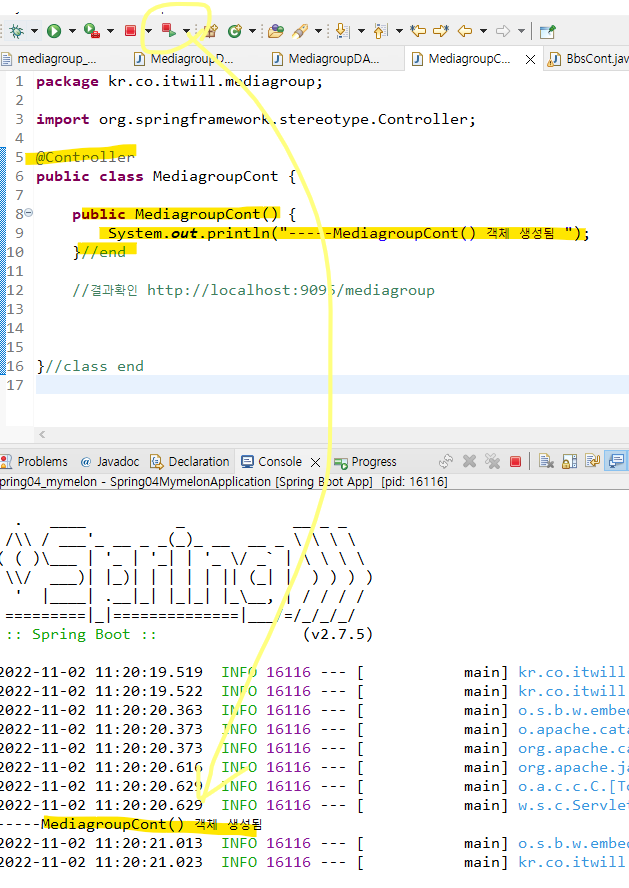Click the localhost:9095/mediagroup URL comment
This screenshot has width=629, height=888.
pyautogui.click(x=290, y=290)
